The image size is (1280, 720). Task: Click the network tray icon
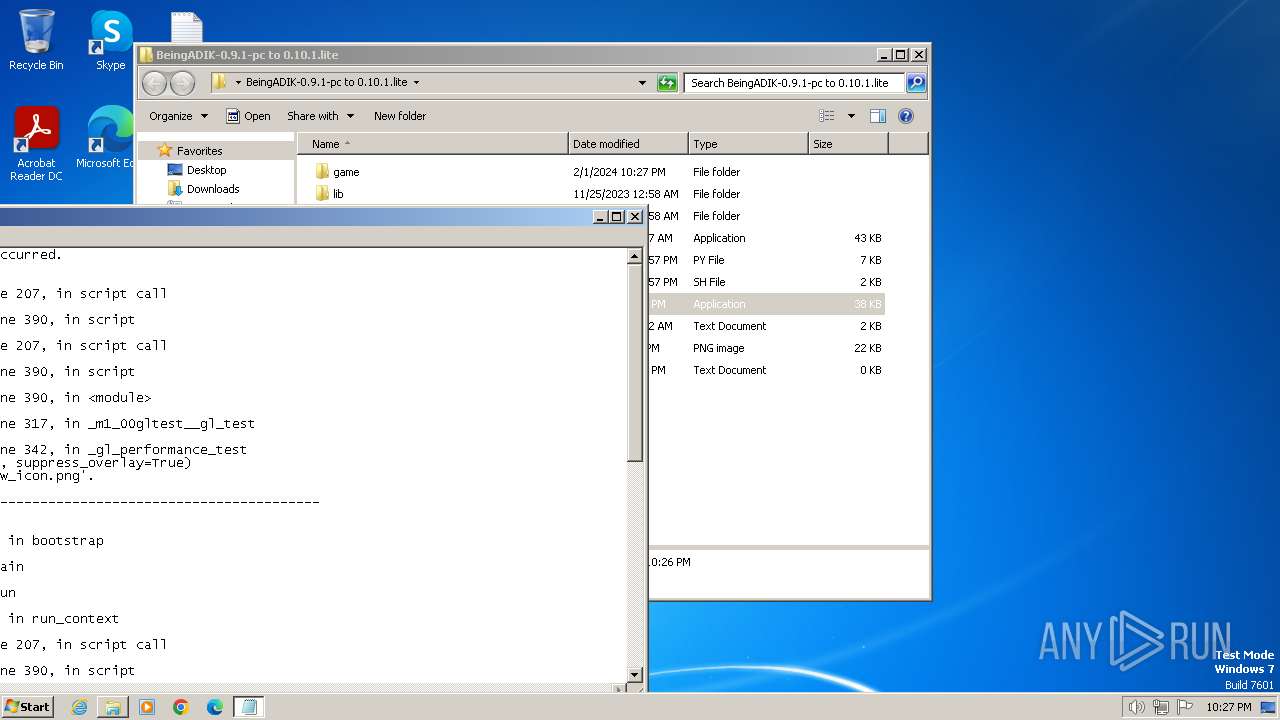(1161, 707)
